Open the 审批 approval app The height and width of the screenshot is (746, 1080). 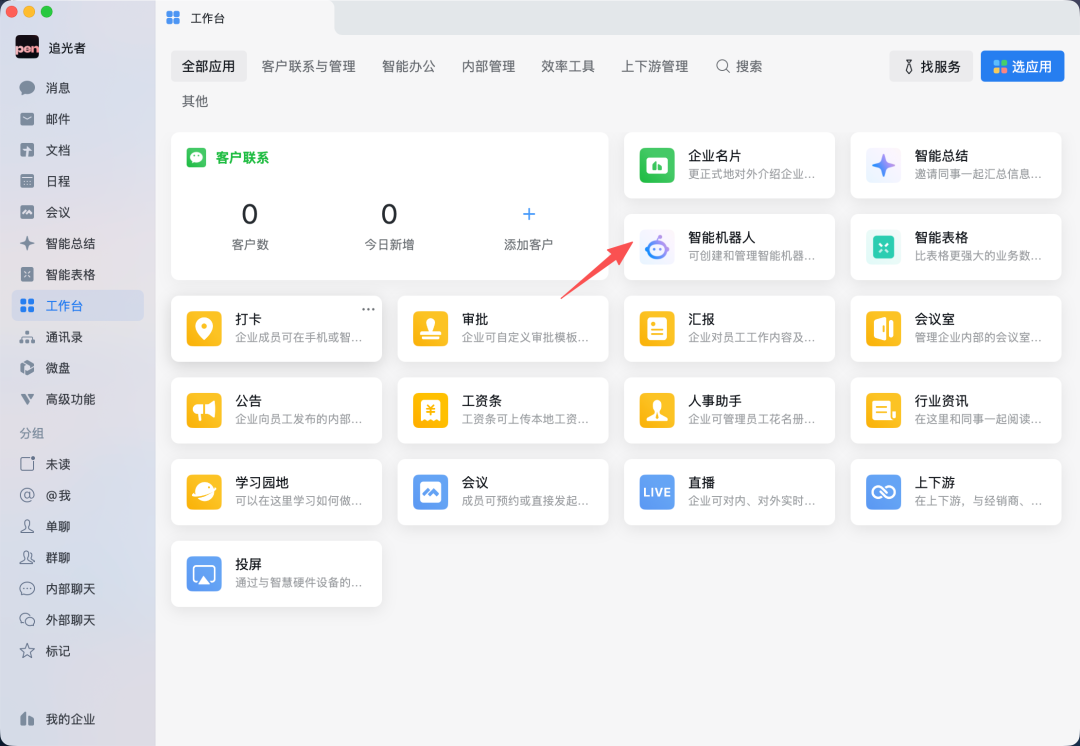(502, 328)
